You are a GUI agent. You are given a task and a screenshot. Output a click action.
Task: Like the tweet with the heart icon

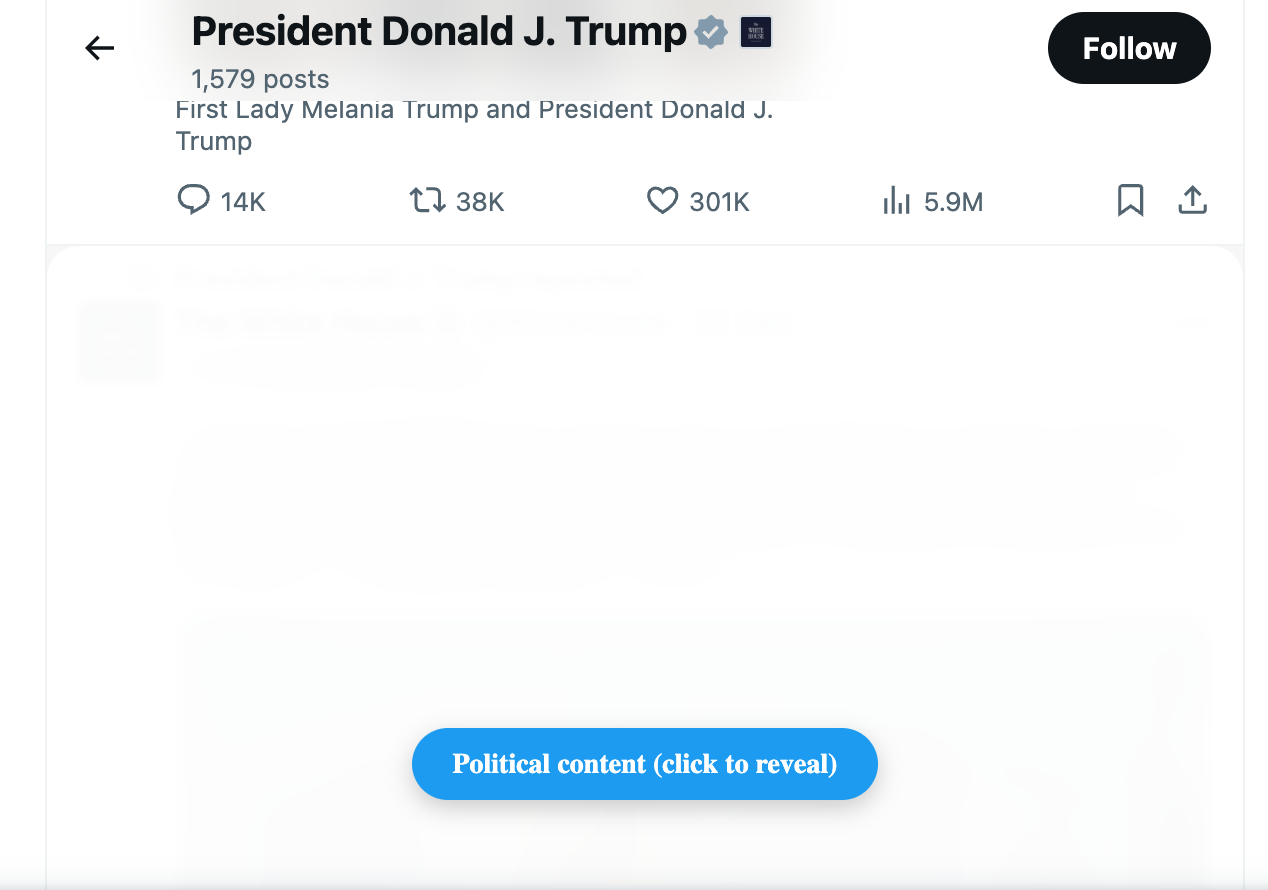(662, 201)
